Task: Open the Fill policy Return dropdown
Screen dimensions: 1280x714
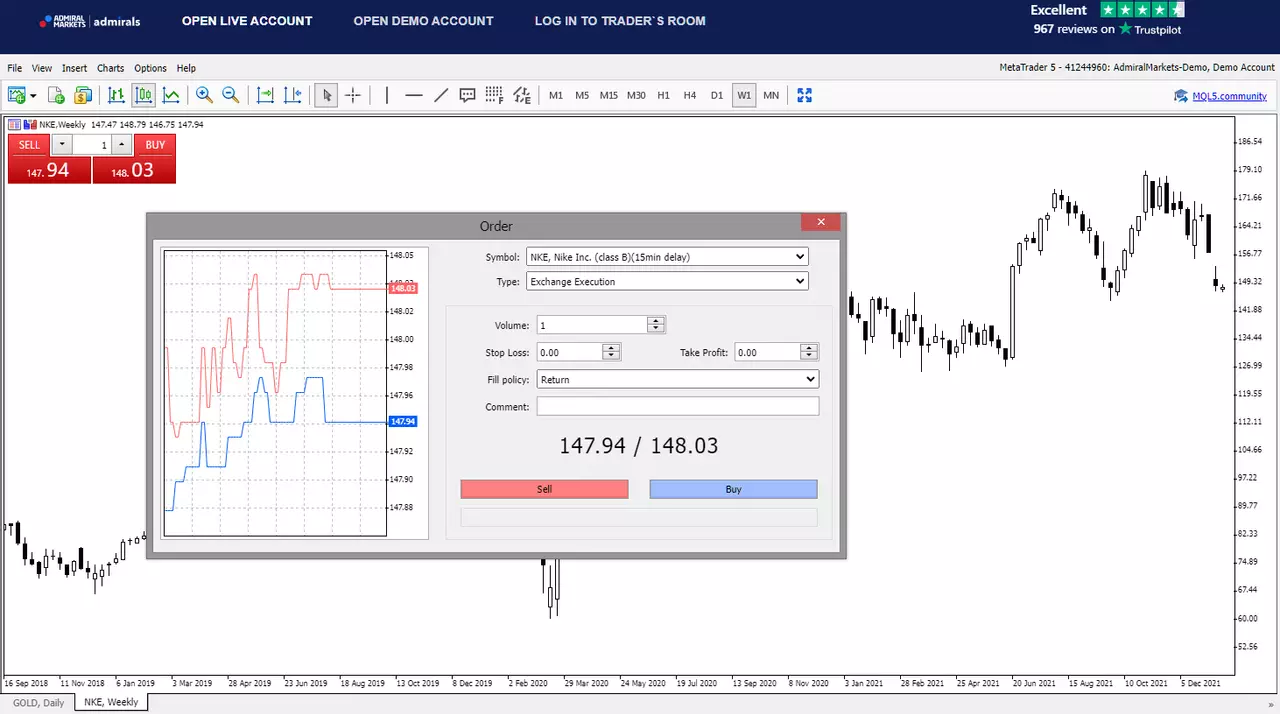Action: 678,380
